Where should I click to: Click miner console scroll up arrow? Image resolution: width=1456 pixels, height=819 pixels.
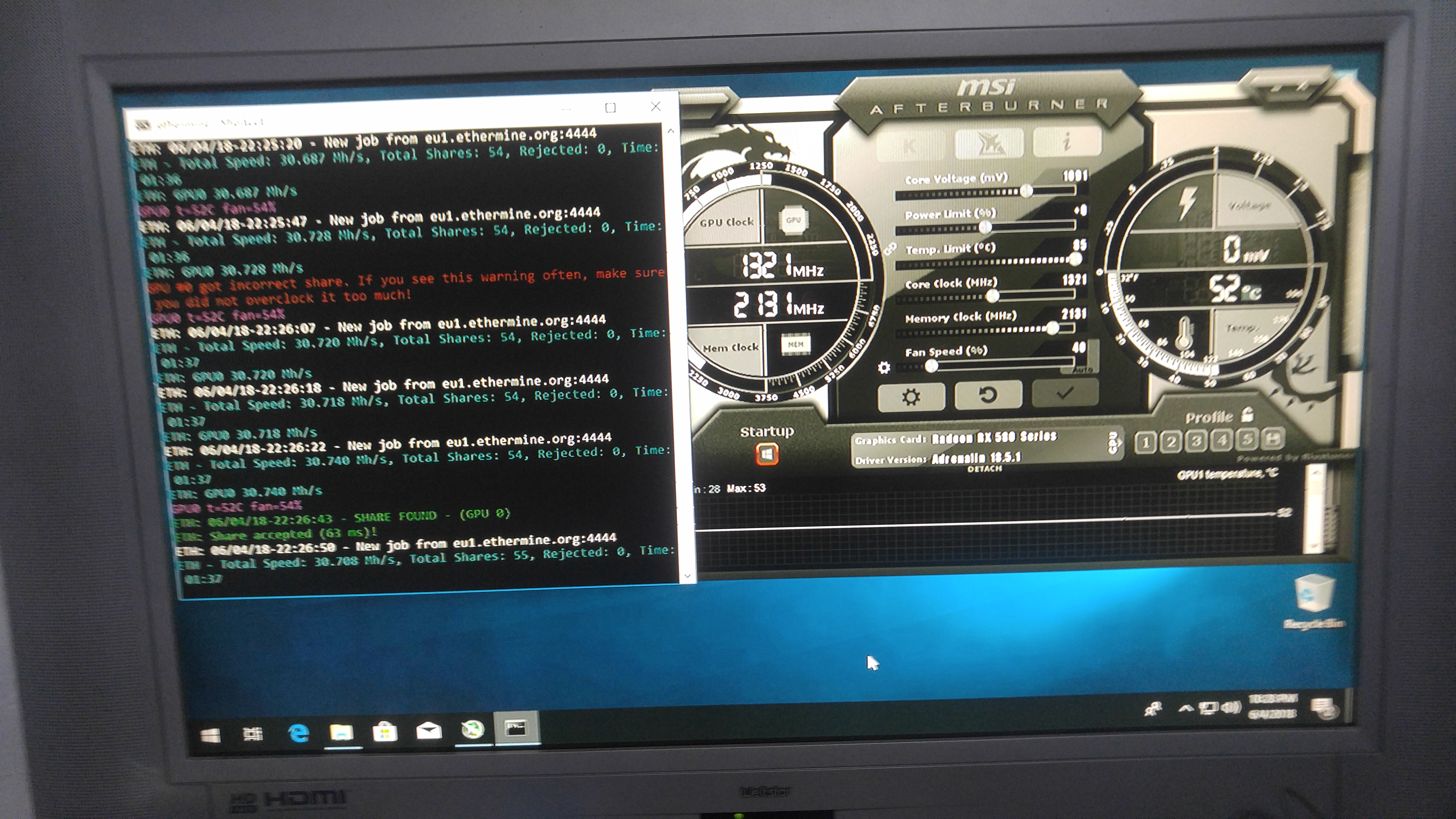[670, 131]
